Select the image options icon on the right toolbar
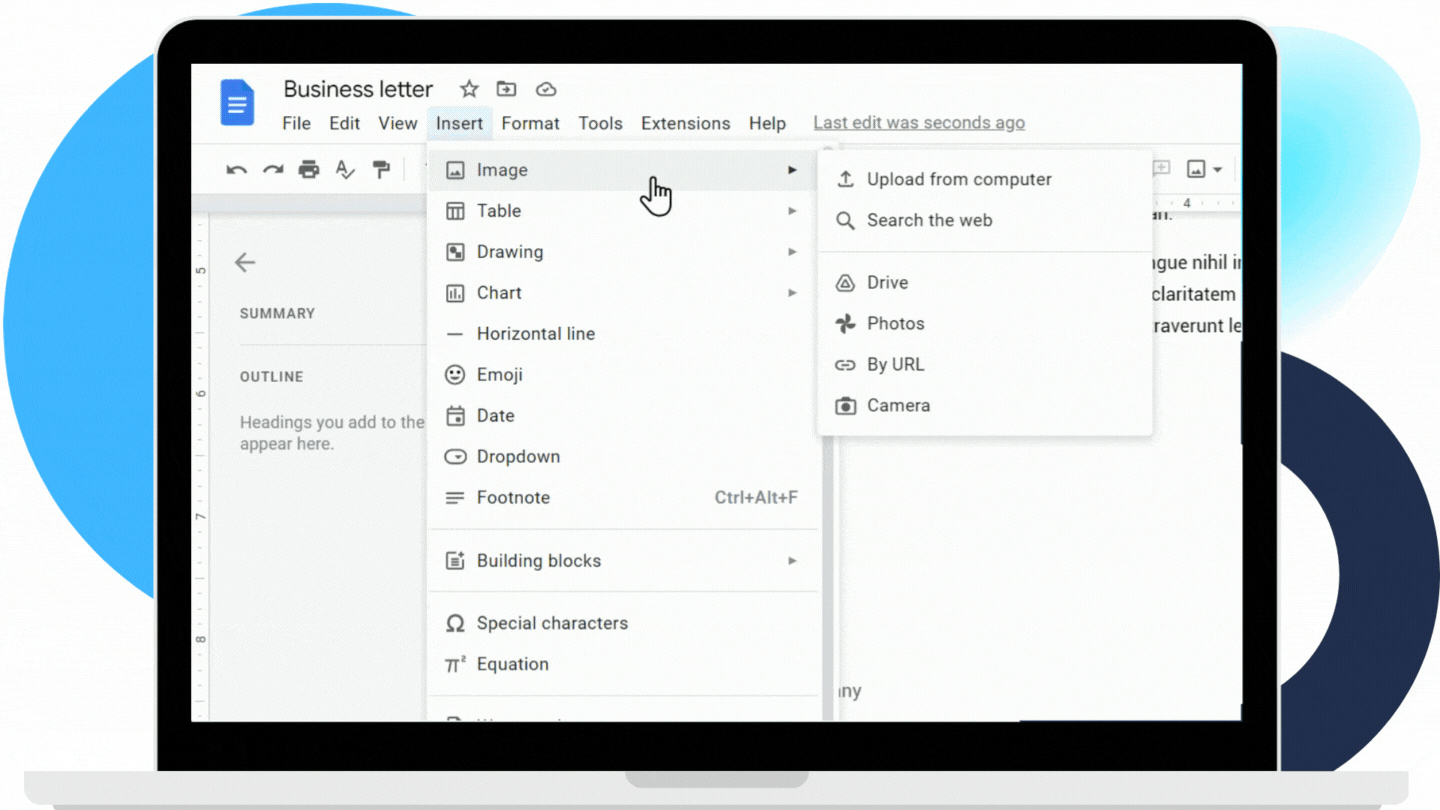Viewport: 1440px width, 810px height. pyautogui.click(x=1198, y=168)
